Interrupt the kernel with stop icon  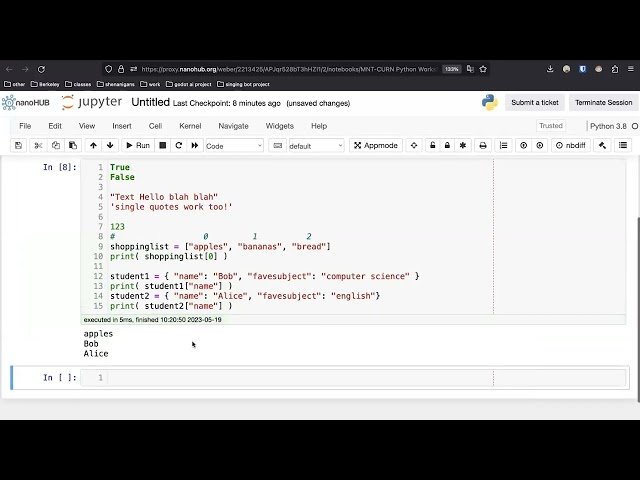pos(162,145)
